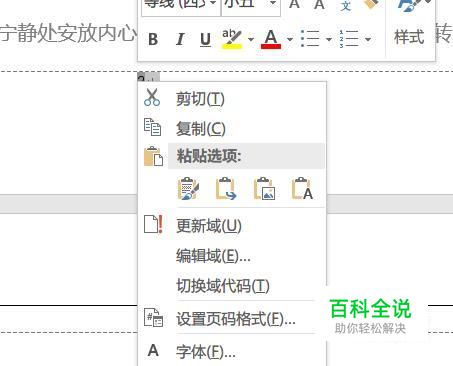The image size is (453, 366).
Task: Click the page number format icon
Action: (x=153, y=317)
